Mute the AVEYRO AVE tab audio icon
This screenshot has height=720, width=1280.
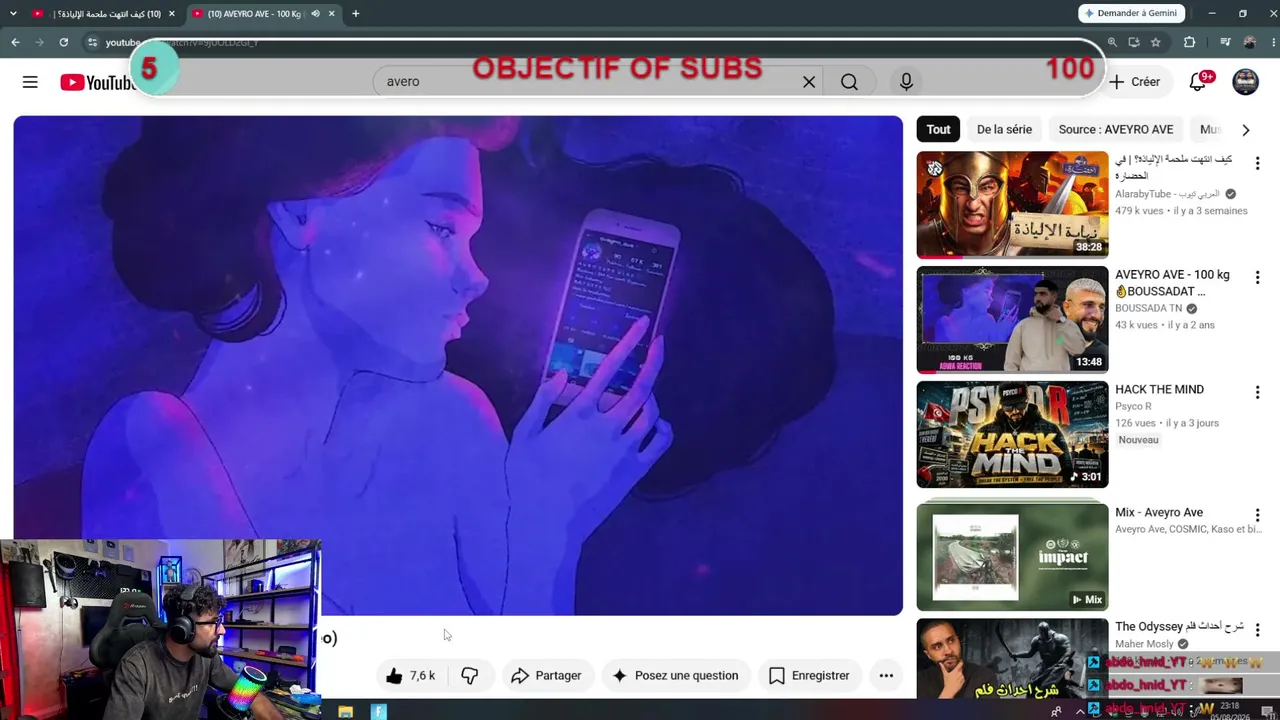tap(315, 14)
